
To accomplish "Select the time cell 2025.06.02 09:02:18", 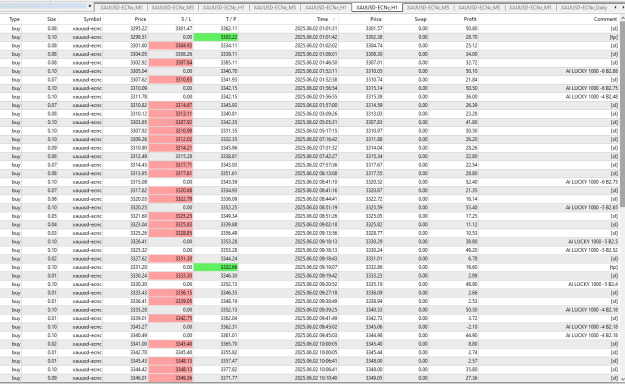I will tap(316, 224).
